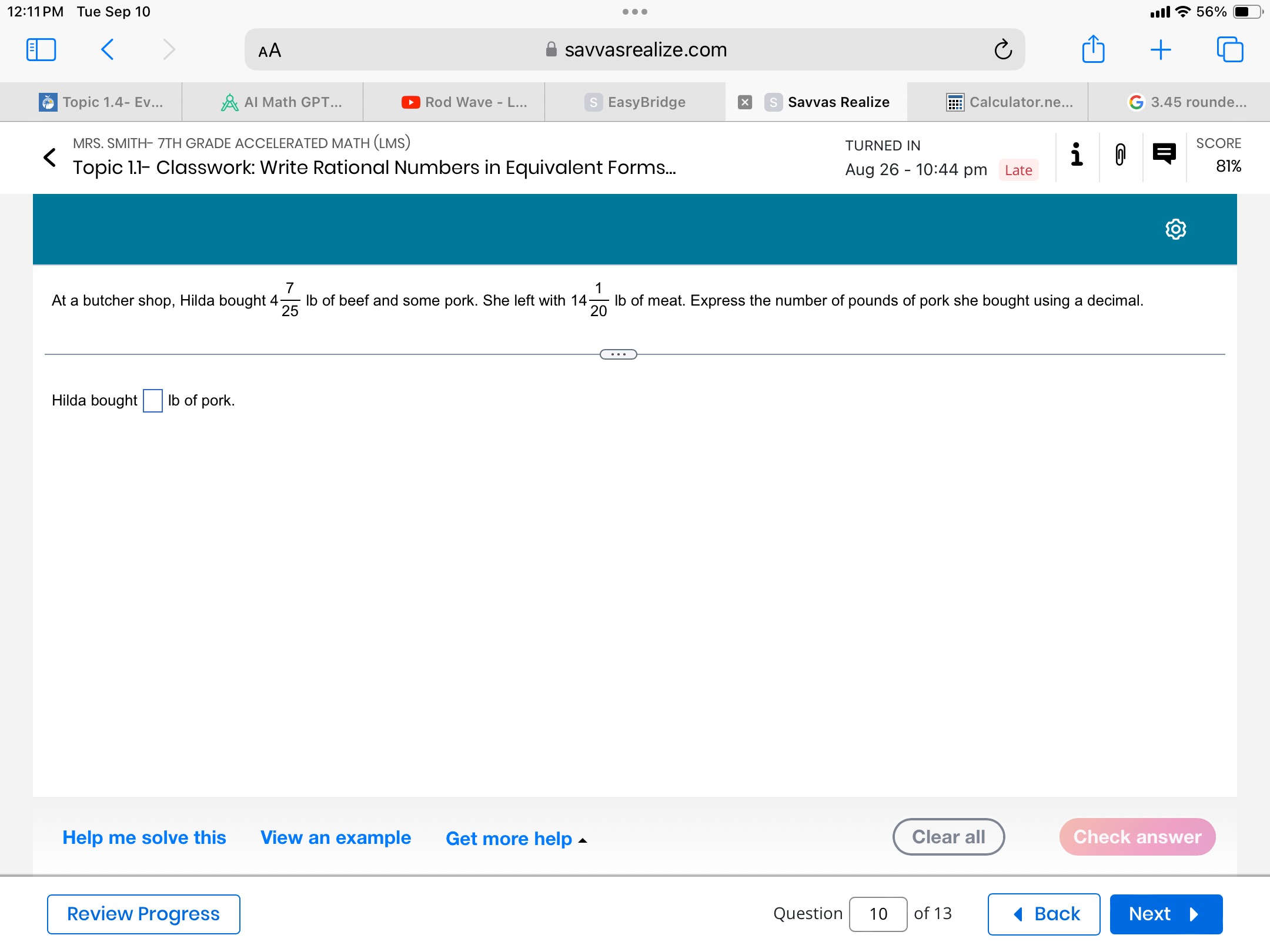The image size is (1270, 952).
Task: Open Help me solve this
Action: pos(144,837)
